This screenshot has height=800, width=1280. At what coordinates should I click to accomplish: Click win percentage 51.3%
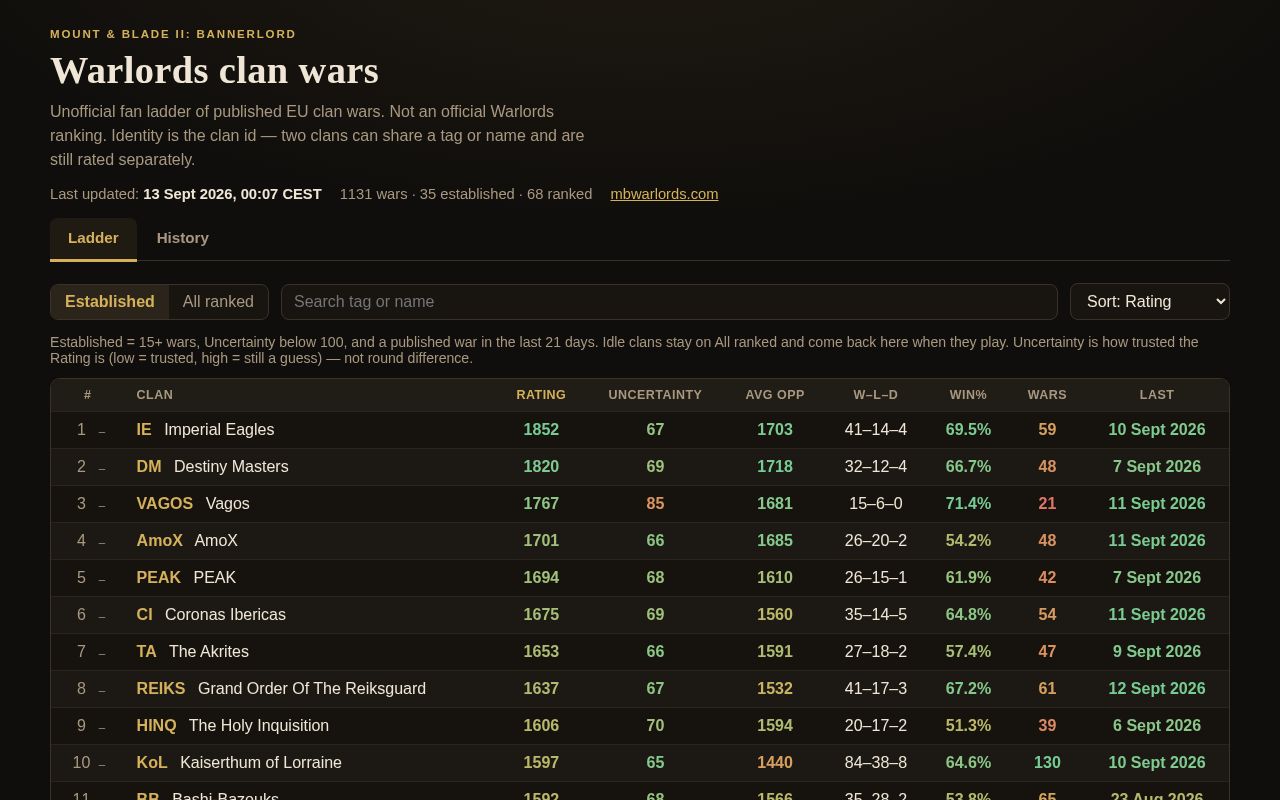[x=968, y=726]
